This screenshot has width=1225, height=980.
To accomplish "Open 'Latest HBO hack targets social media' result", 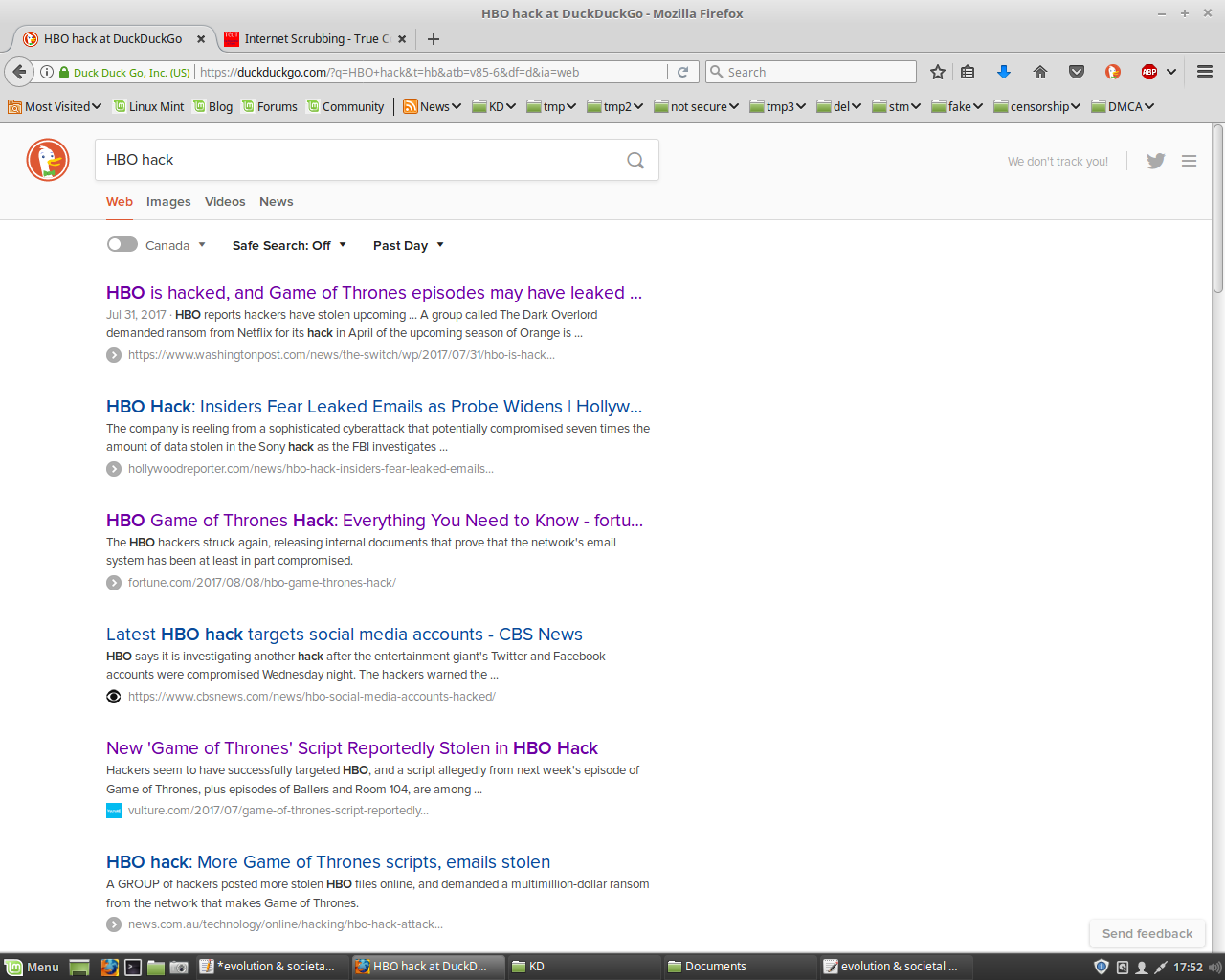I will 345,635.
